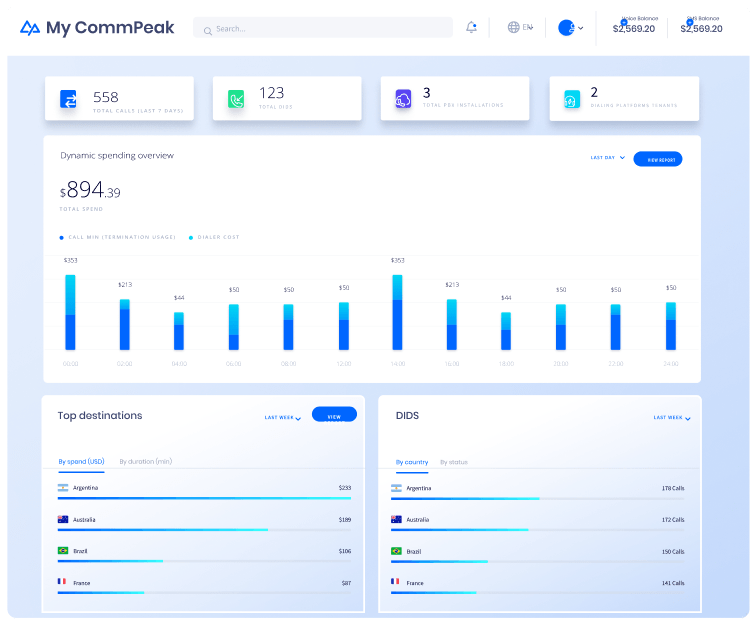750x620 pixels.
Task: Click France flag in DIDS panel
Action: pos(395,581)
